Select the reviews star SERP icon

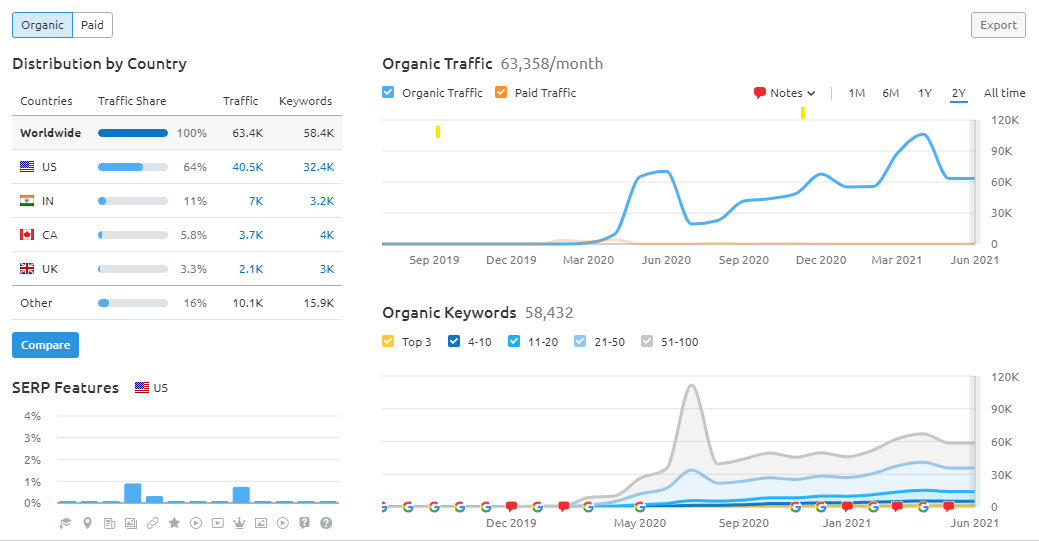coord(174,523)
